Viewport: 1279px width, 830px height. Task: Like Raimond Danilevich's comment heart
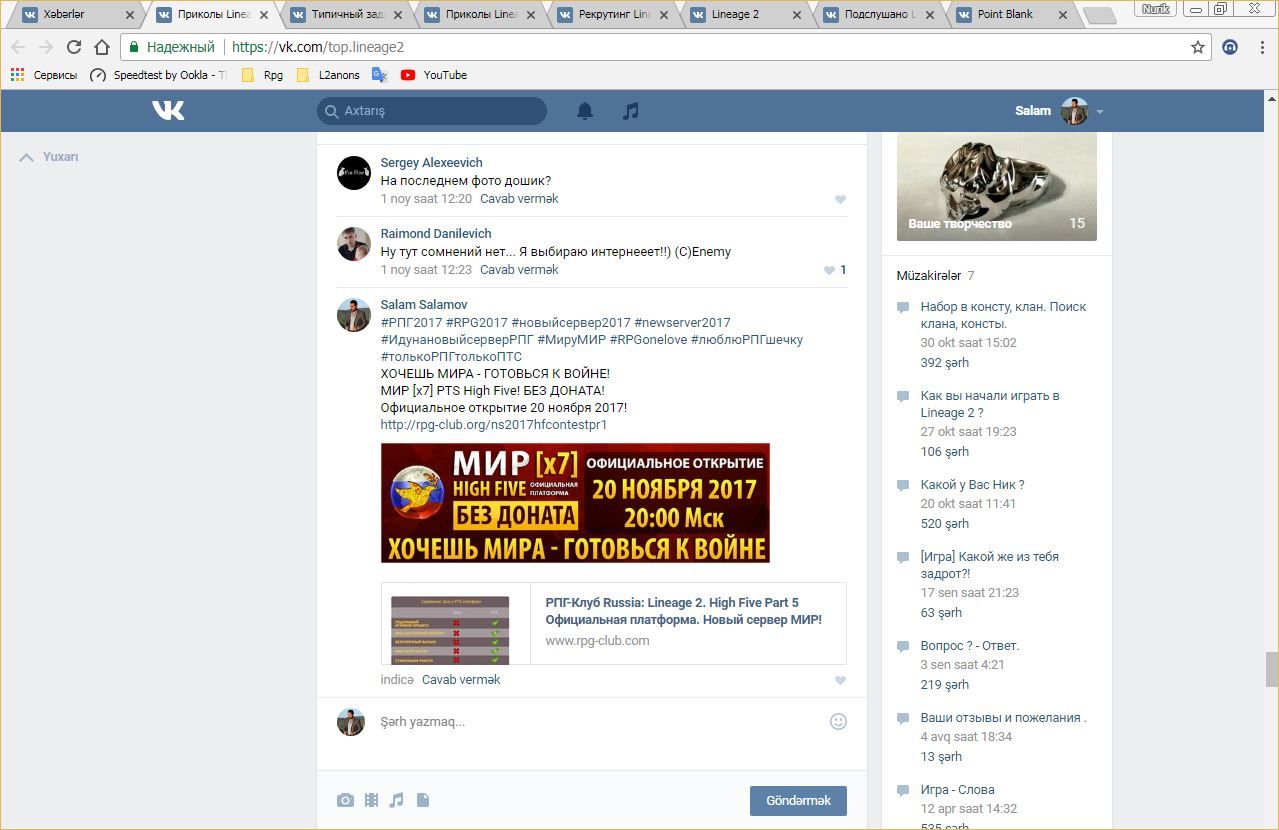(829, 270)
